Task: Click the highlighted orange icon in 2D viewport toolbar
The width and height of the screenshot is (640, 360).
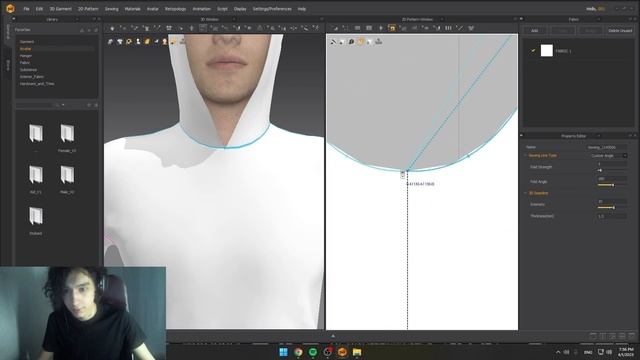Action: click(x=360, y=42)
